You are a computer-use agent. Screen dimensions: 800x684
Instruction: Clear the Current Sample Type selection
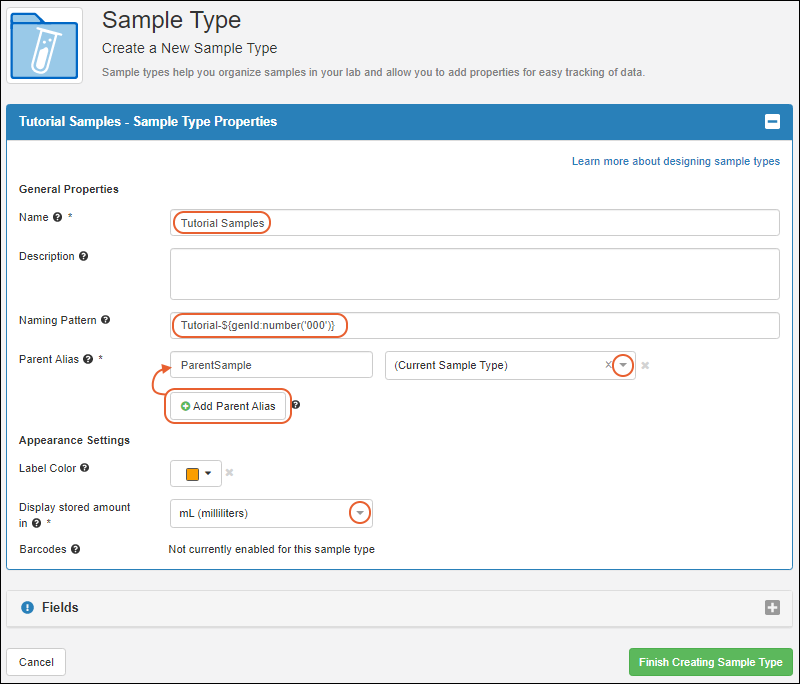tap(608, 365)
